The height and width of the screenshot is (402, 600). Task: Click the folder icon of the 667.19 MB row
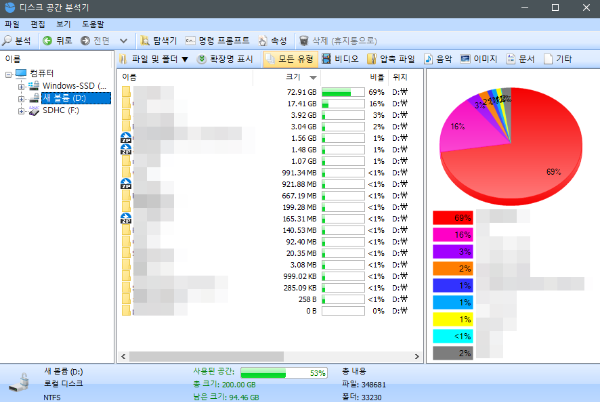point(126,195)
